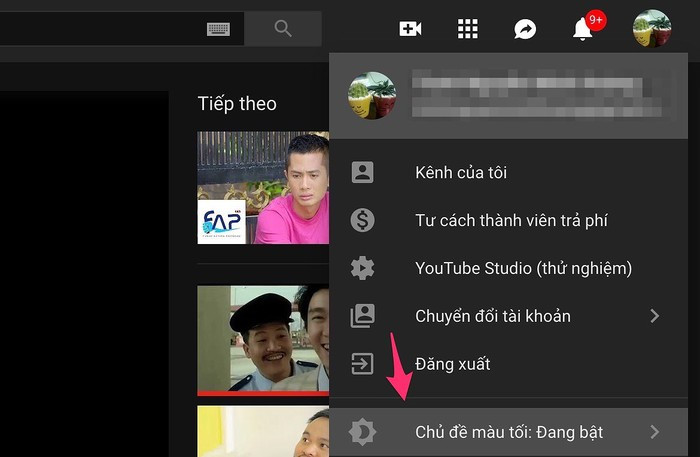Open the messages share icon

click(525, 29)
